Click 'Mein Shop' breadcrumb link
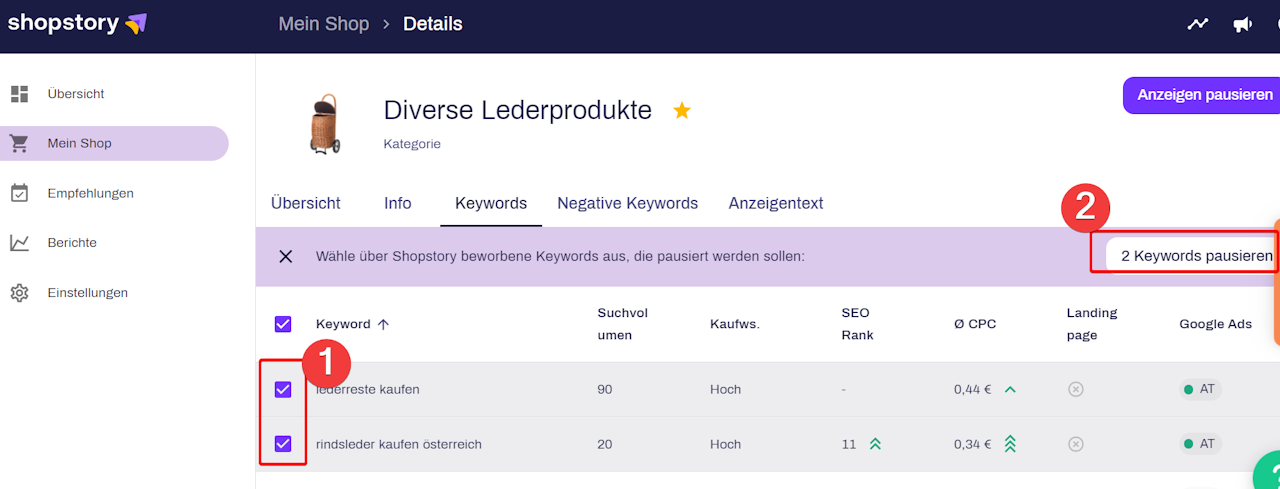 [x=323, y=24]
